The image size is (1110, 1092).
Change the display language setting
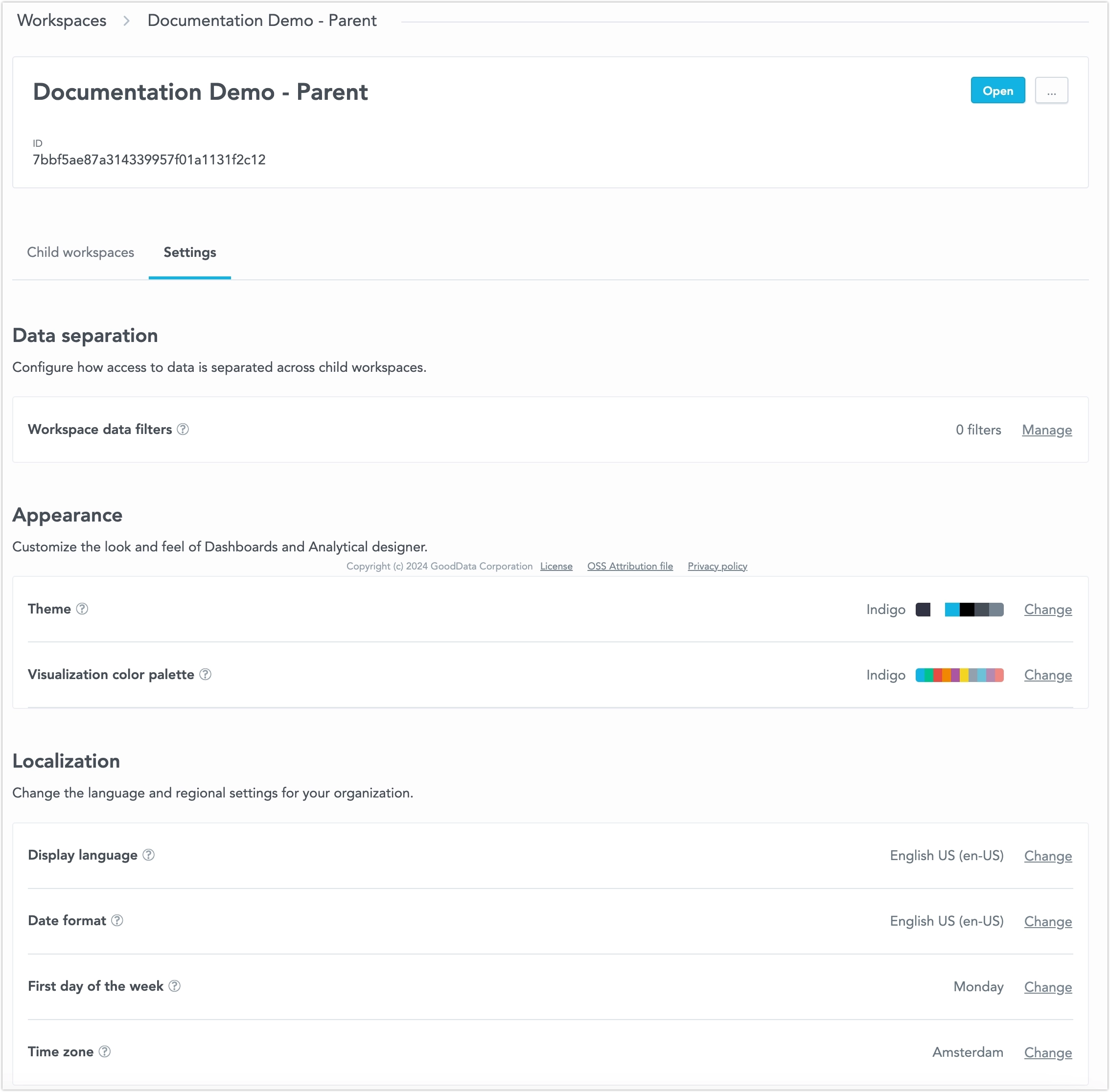tap(1047, 856)
